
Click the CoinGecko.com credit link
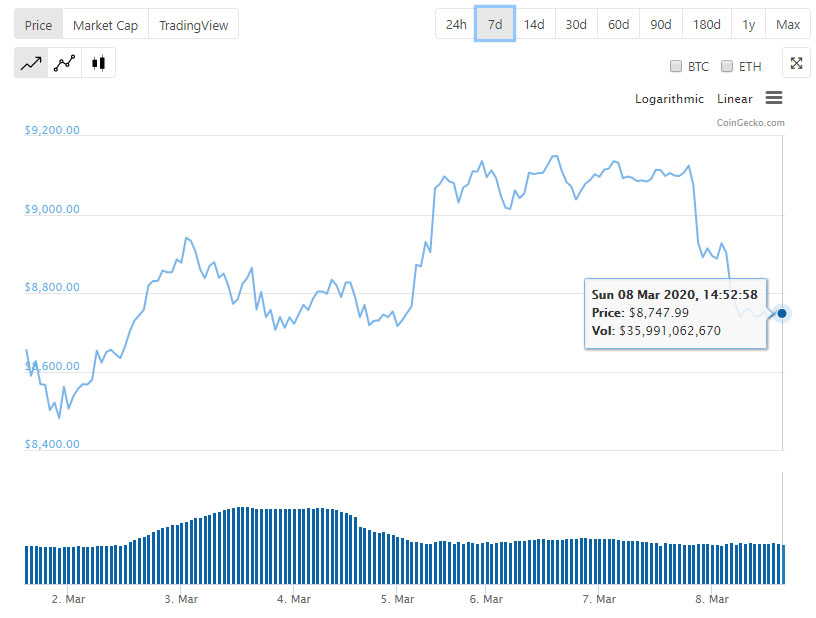coord(750,123)
